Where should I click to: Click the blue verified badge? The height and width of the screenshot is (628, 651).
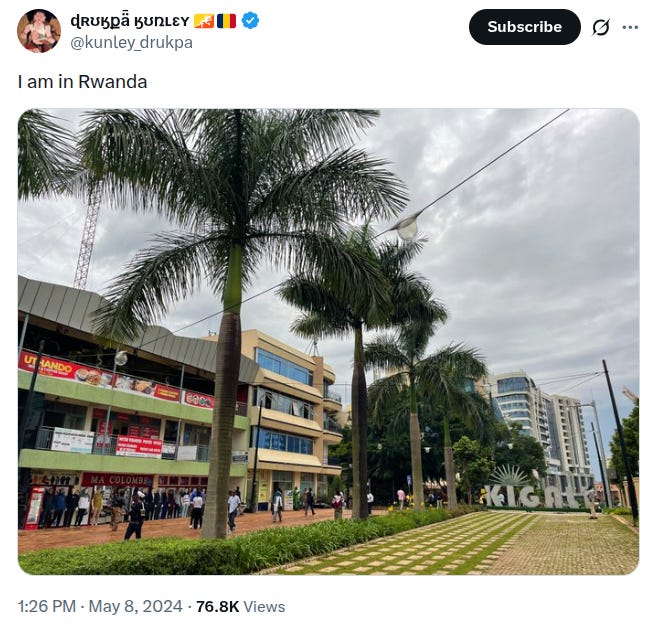tap(250, 20)
